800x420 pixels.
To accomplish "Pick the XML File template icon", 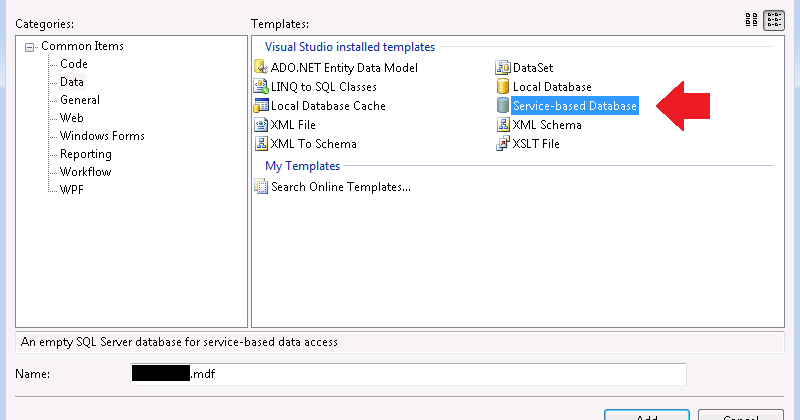I will tap(261, 125).
